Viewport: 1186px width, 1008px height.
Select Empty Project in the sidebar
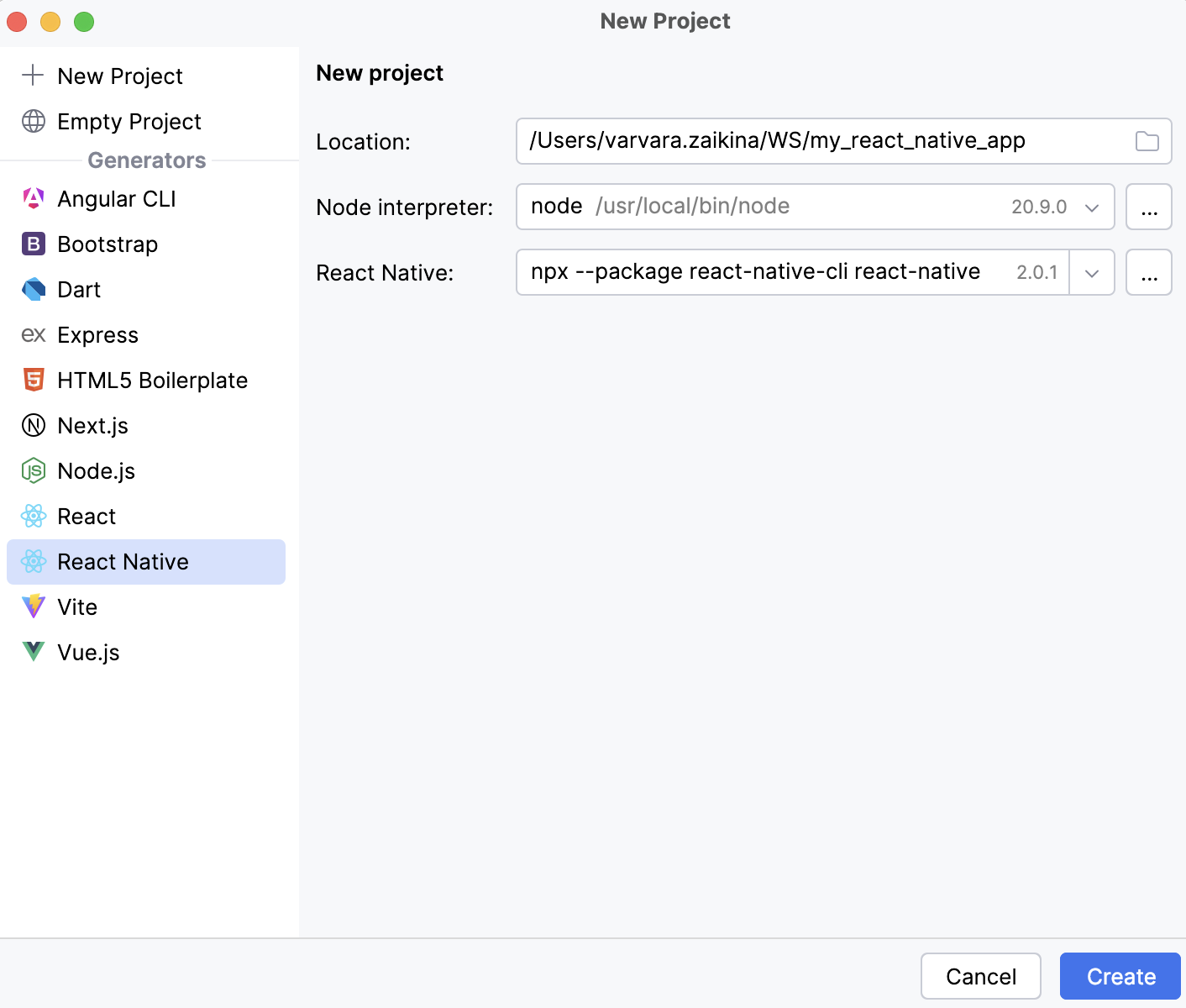(x=129, y=121)
